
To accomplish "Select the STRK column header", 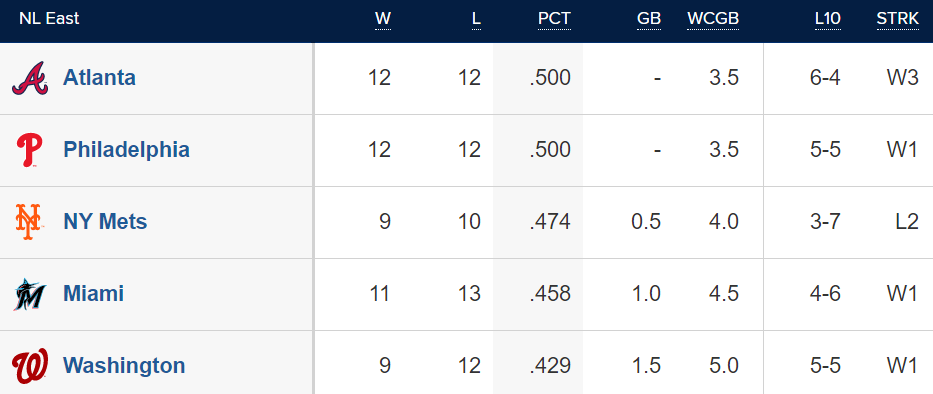I will [897, 19].
